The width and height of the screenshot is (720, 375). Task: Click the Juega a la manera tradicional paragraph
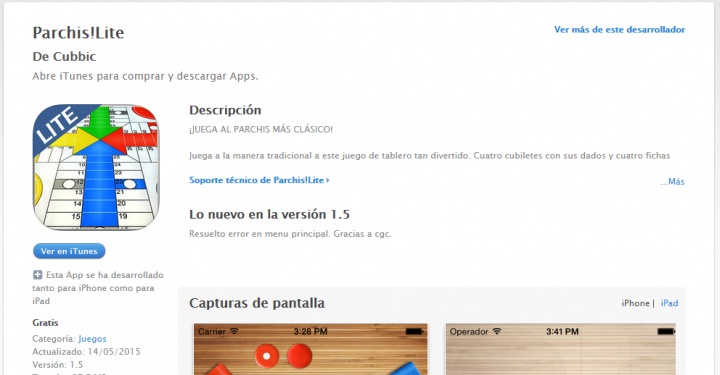point(429,156)
